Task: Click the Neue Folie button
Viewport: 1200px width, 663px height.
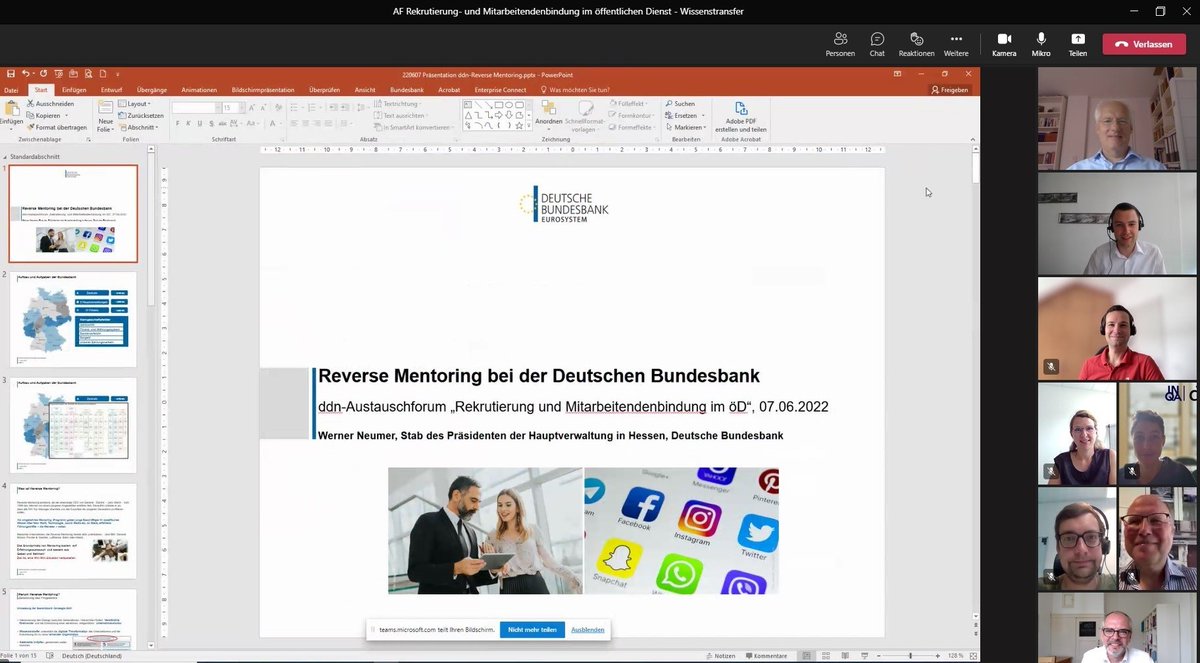Action: 104,116
